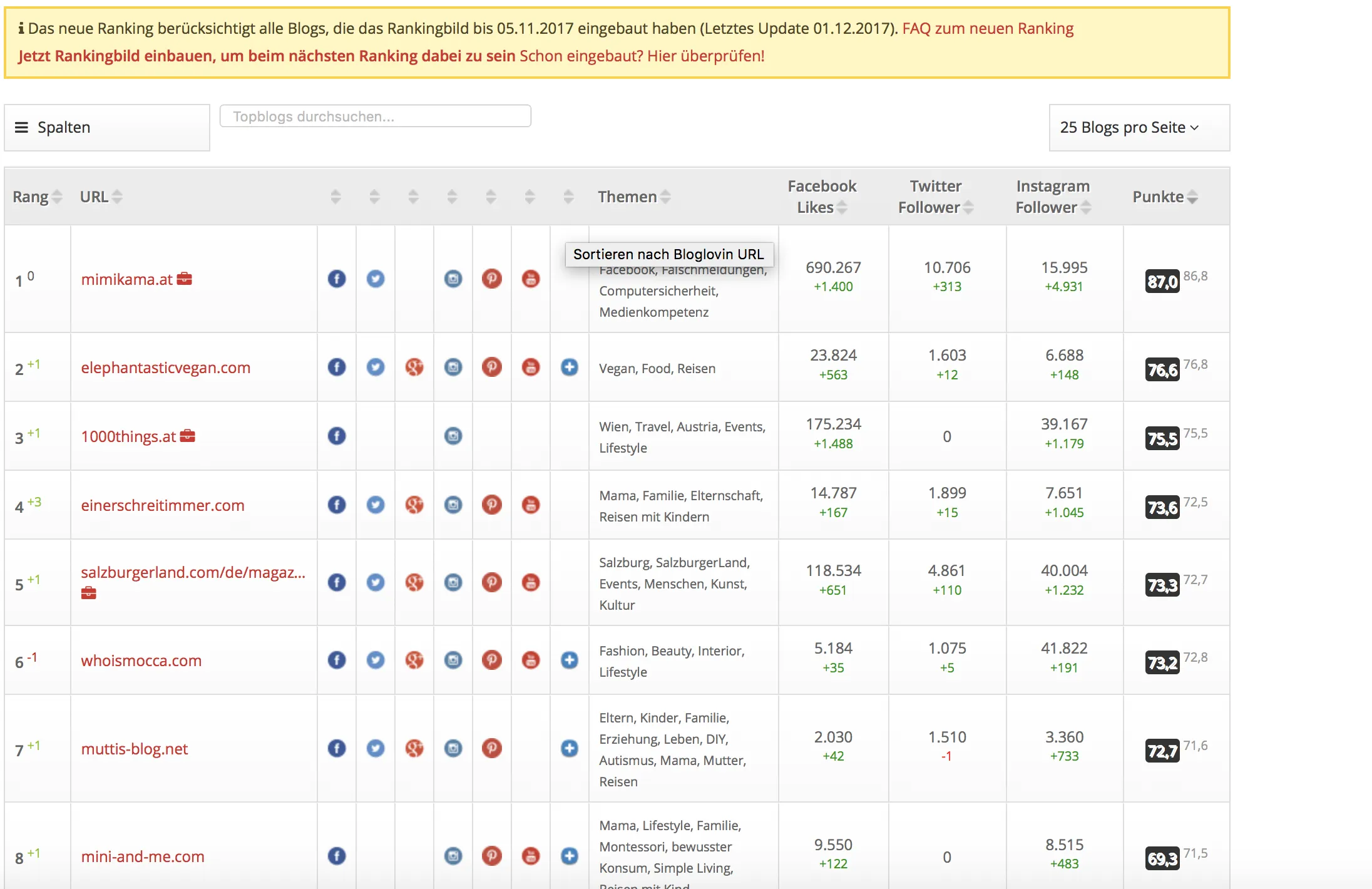Click einerschreitimmer.com Google Plus icon

click(414, 505)
